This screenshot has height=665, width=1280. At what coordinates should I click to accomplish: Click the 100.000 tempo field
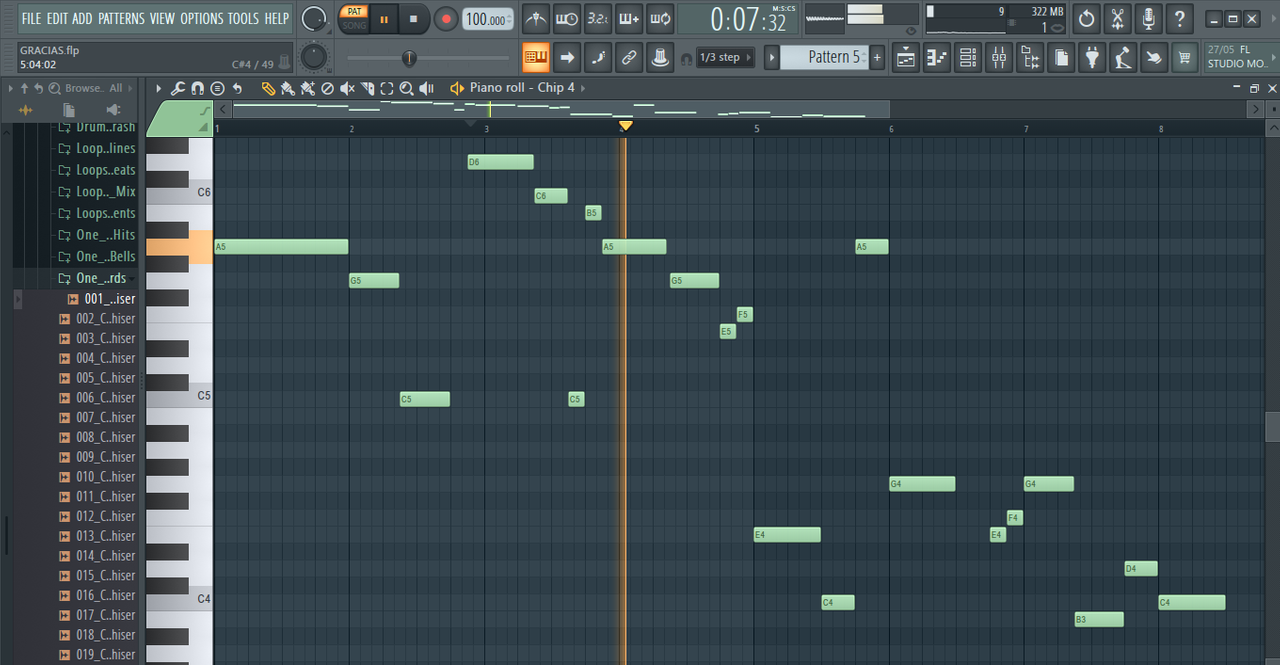tap(487, 19)
